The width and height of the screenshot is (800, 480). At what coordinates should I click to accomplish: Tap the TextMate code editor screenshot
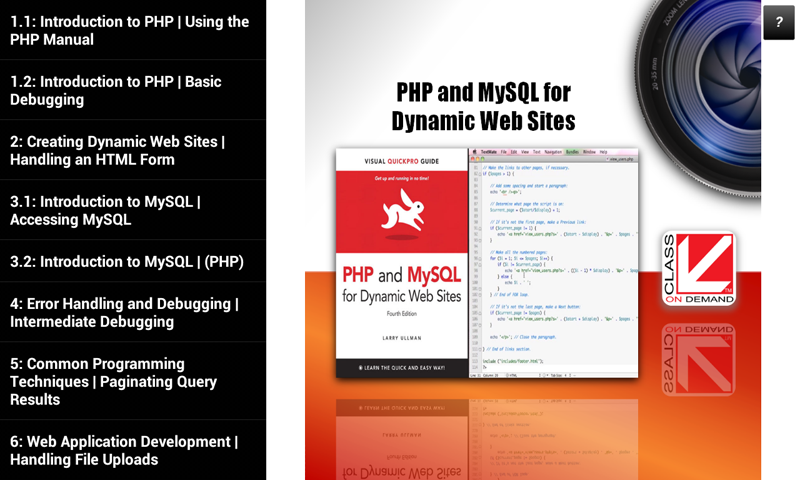click(553, 263)
